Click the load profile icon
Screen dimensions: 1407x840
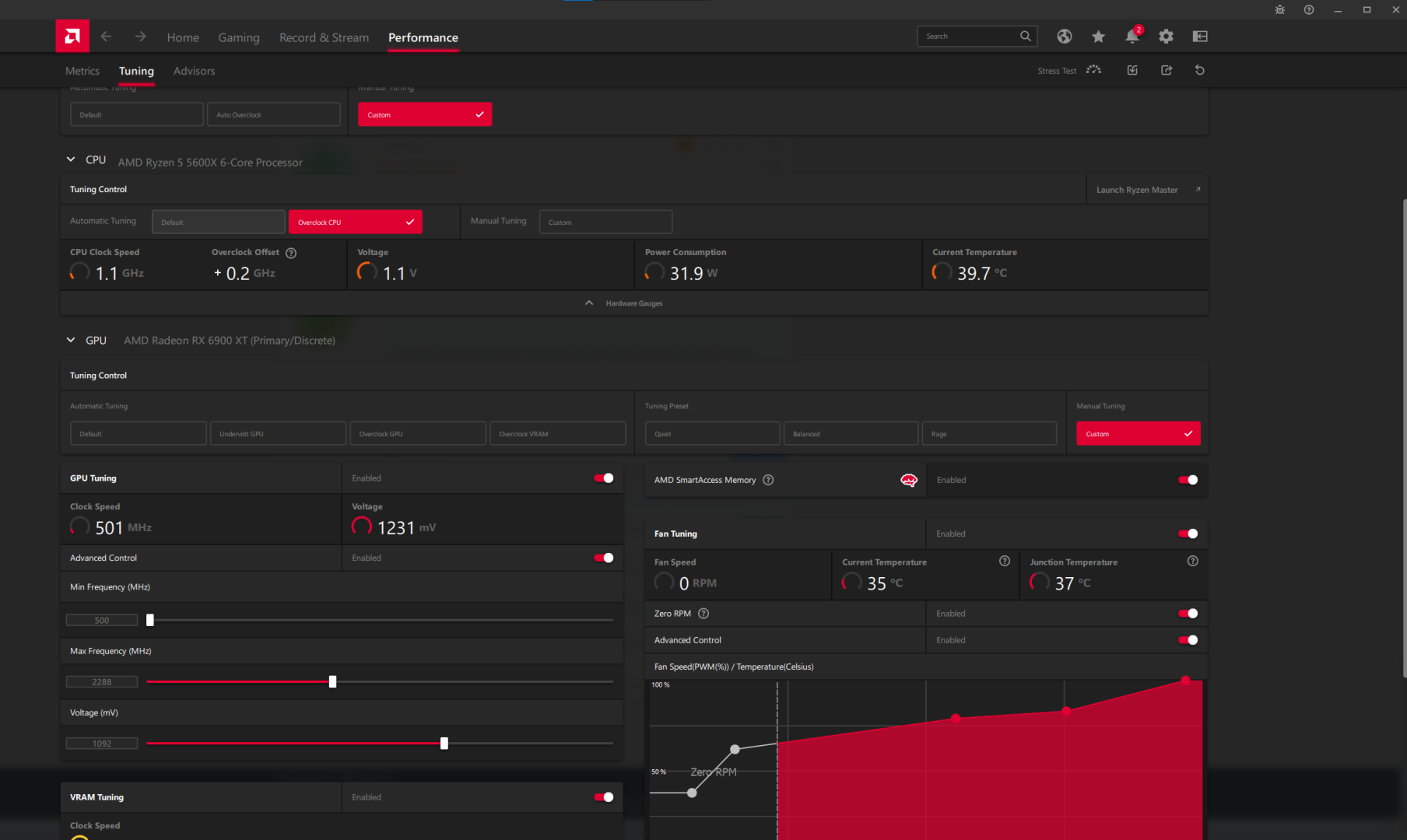tap(1132, 70)
